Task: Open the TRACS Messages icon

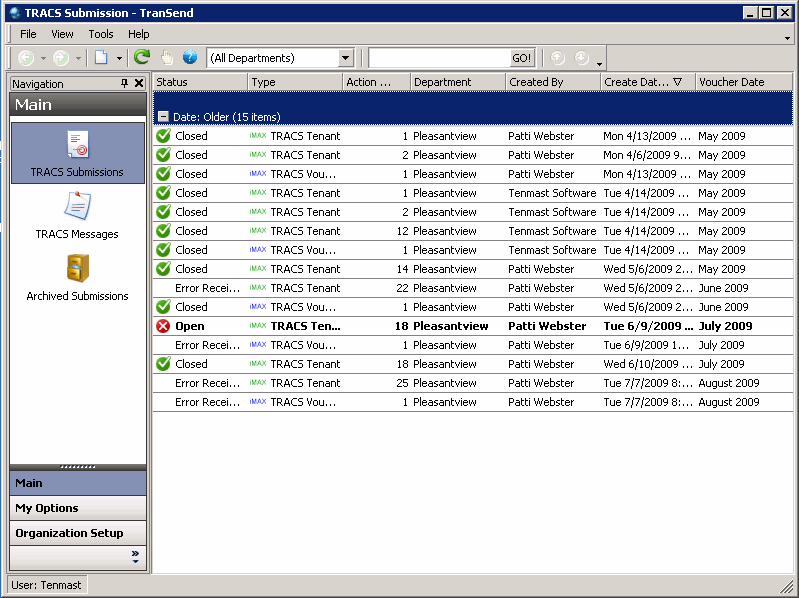Action: [x=78, y=207]
